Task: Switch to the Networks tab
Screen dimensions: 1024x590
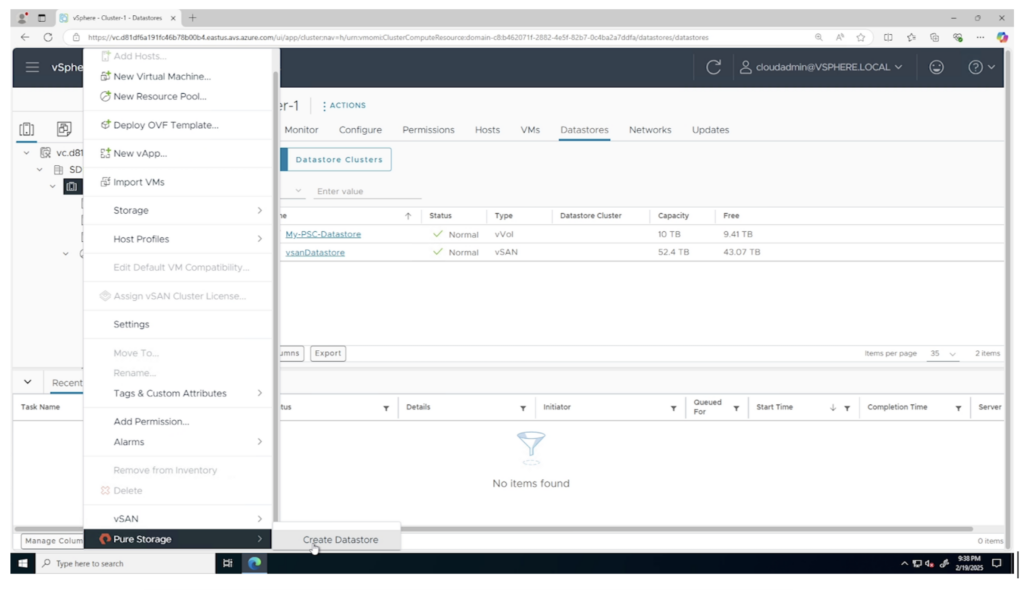Action: pos(650,130)
